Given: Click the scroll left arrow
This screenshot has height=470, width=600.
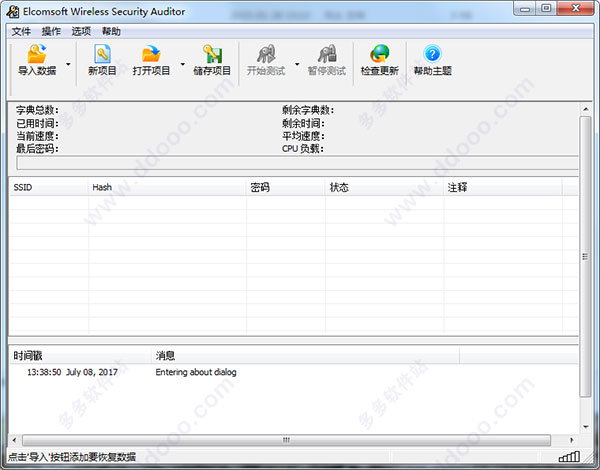Looking at the screenshot, I should 15,440.
